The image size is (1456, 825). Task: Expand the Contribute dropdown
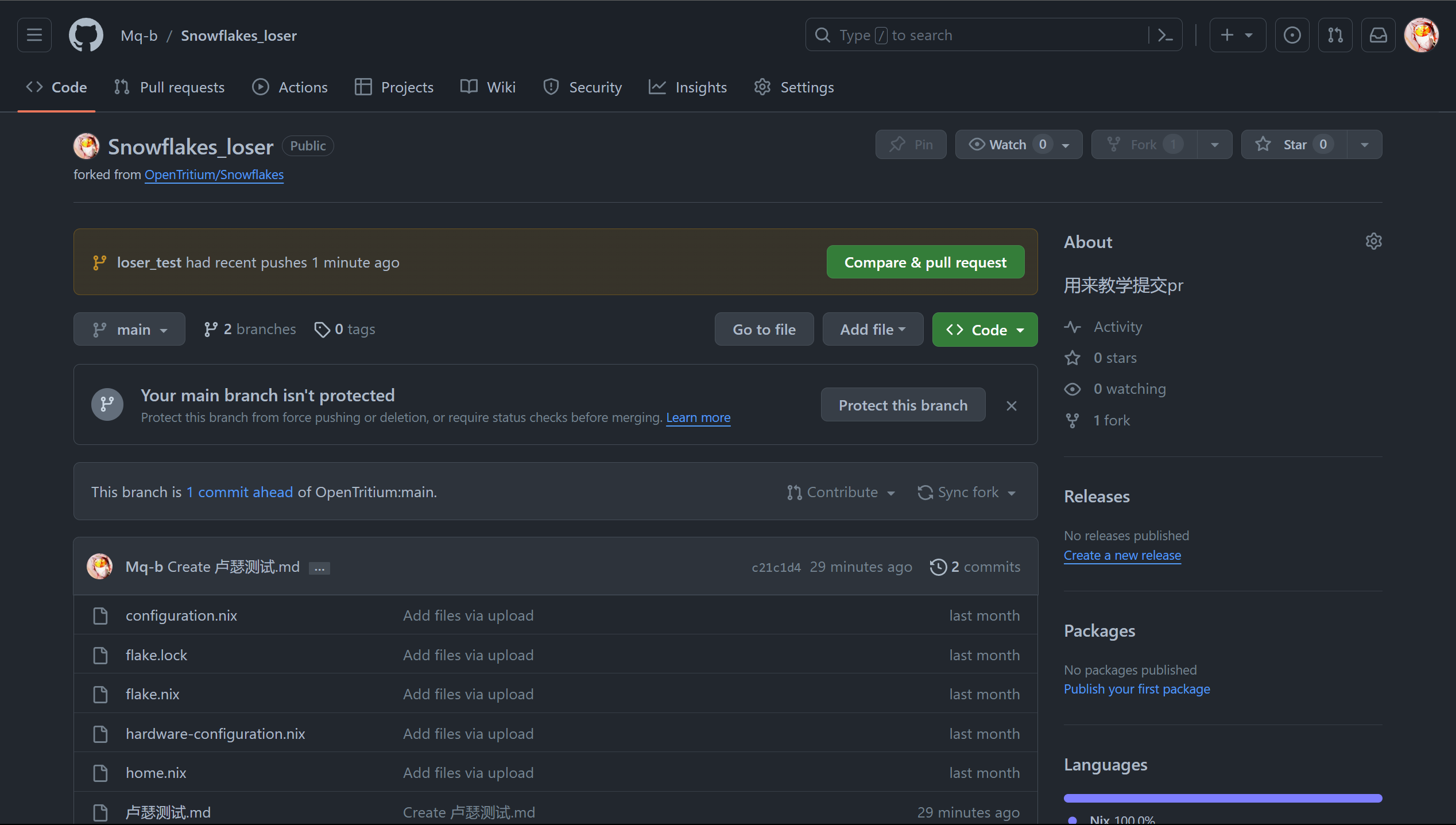click(x=841, y=492)
